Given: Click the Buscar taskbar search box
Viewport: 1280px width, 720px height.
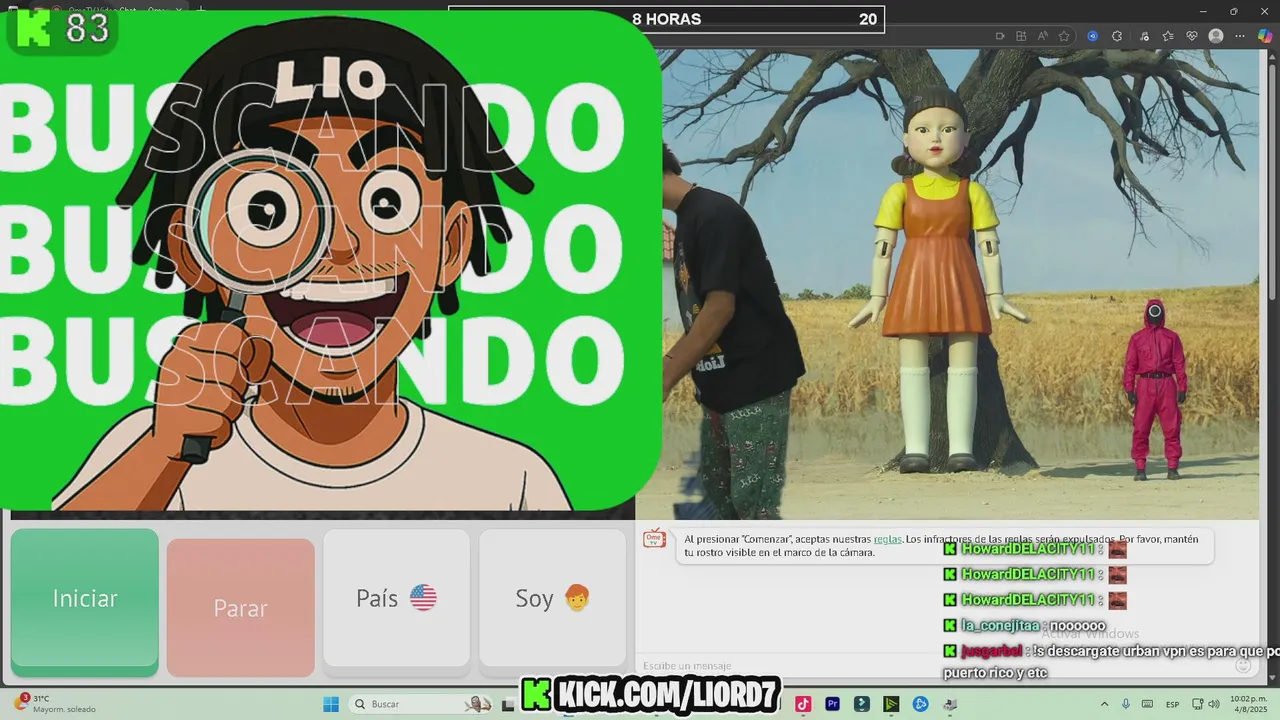Looking at the screenshot, I should [x=422, y=704].
